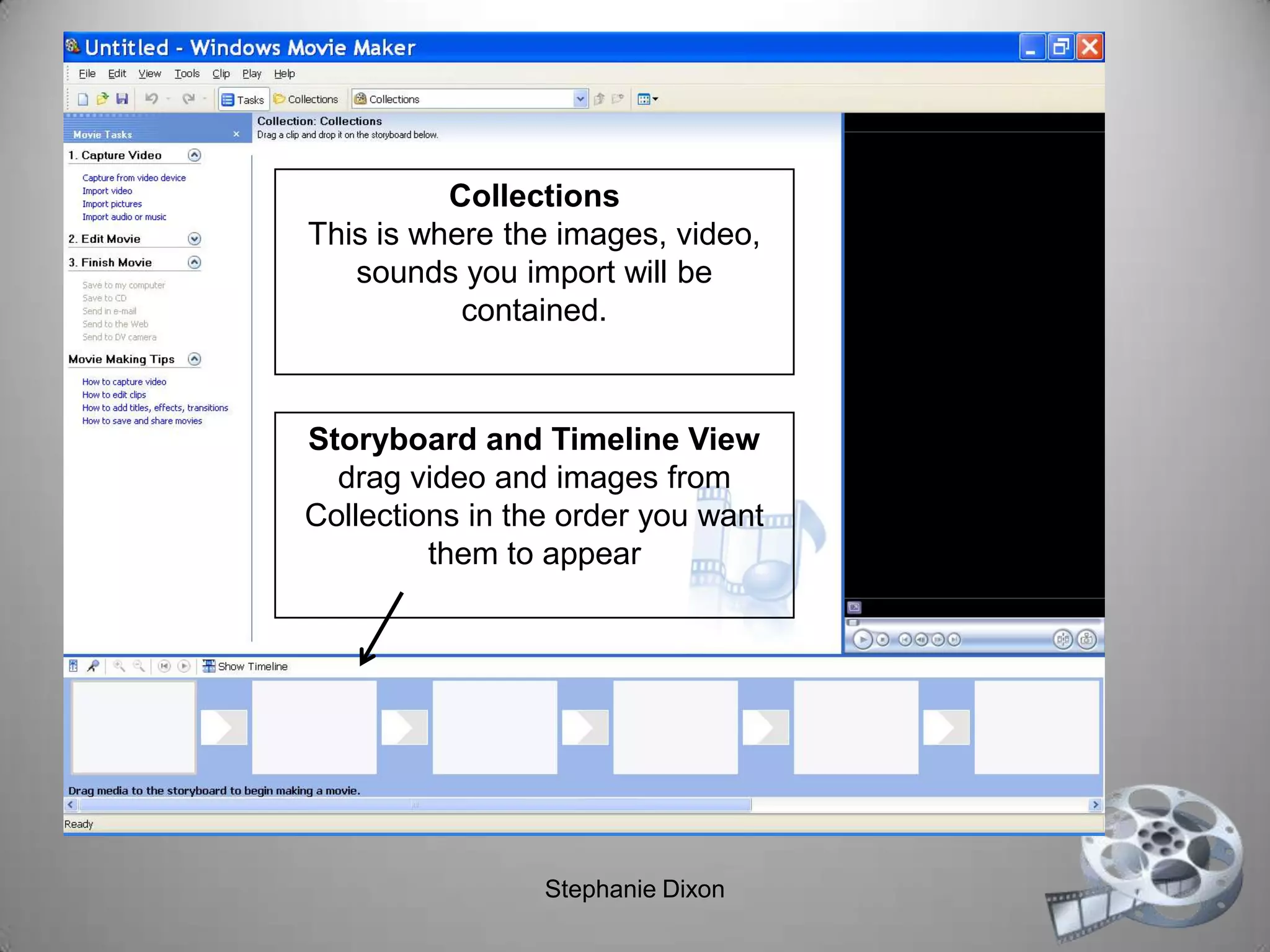Click the monitor seek bar slider
1270x952 pixels.
(x=853, y=622)
